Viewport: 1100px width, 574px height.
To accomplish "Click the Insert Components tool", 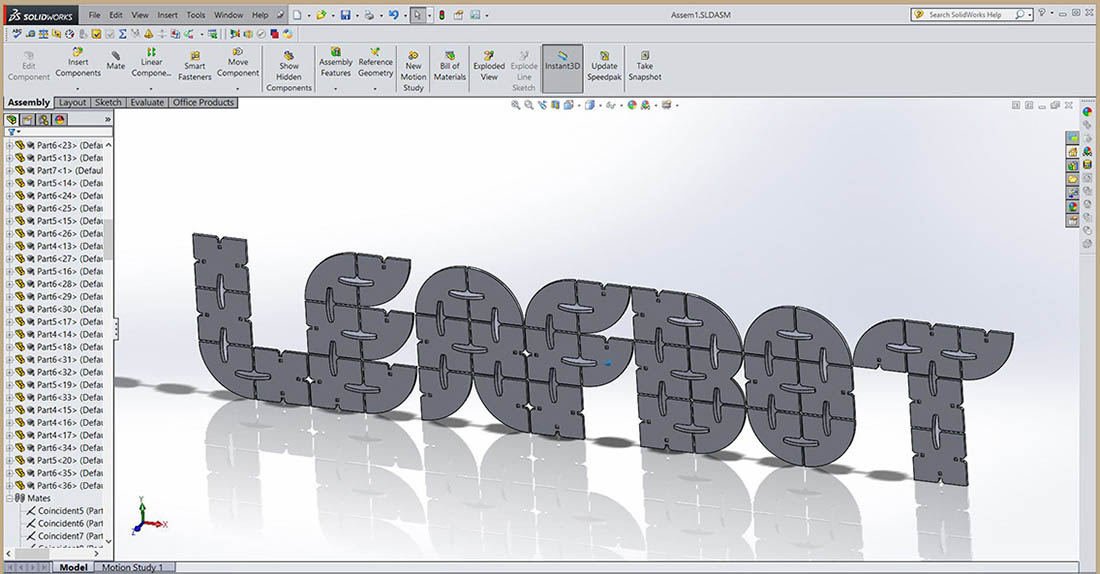I will pos(78,63).
